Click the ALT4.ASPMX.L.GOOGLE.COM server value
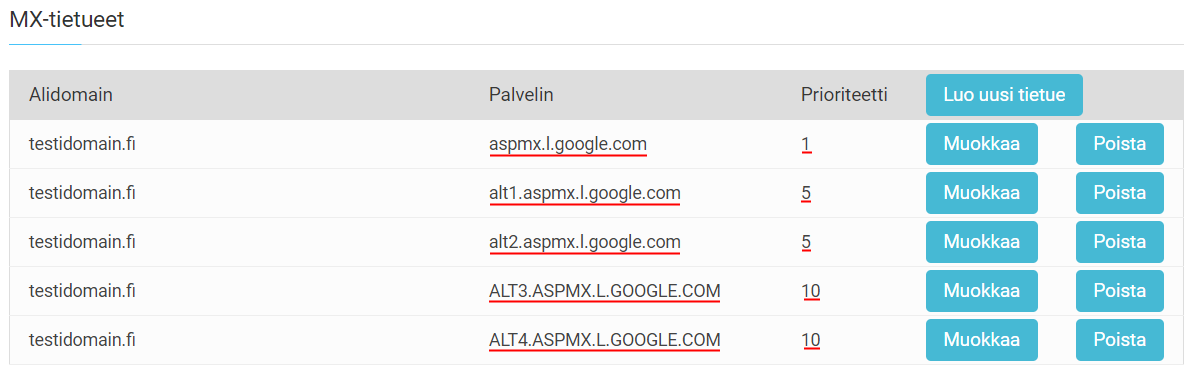This screenshot has width=1204, height=384. pos(605,340)
